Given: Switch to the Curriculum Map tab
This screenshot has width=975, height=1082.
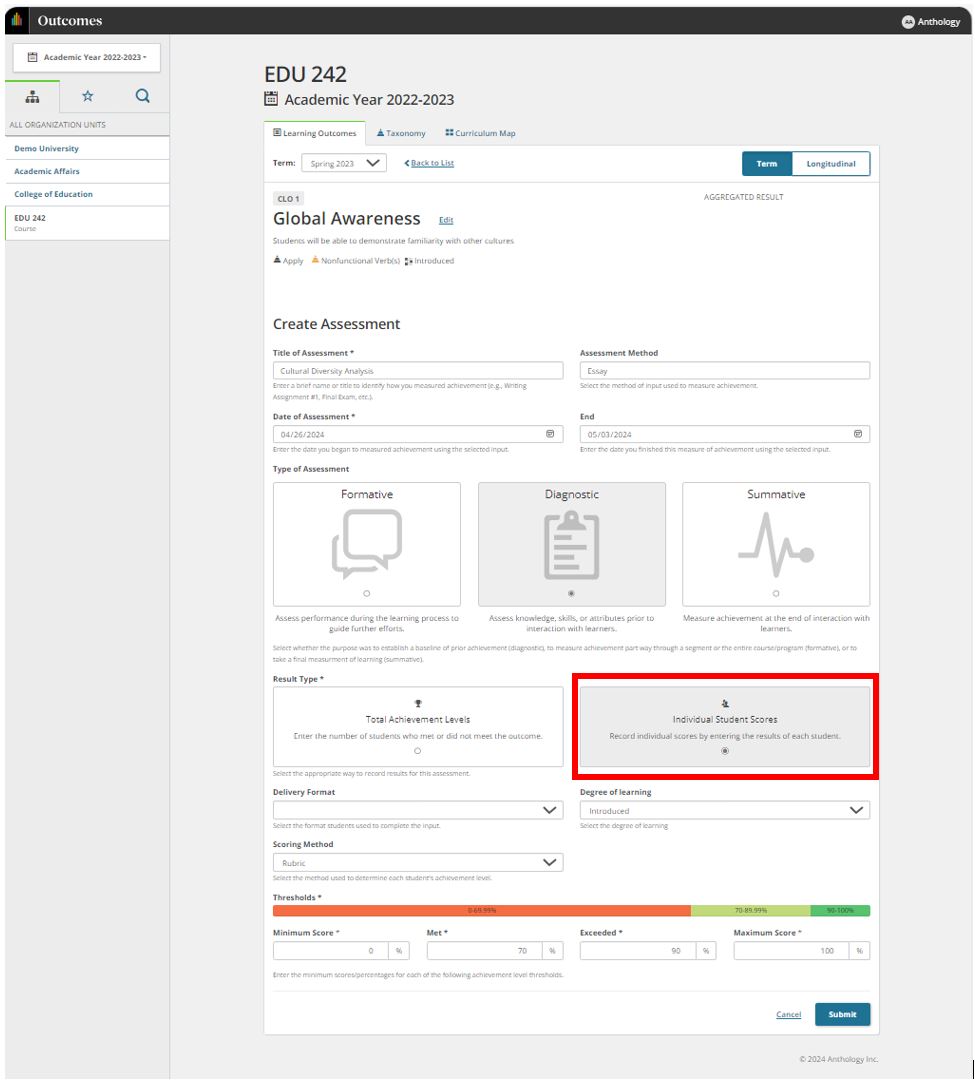Looking at the screenshot, I should click(x=480, y=133).
